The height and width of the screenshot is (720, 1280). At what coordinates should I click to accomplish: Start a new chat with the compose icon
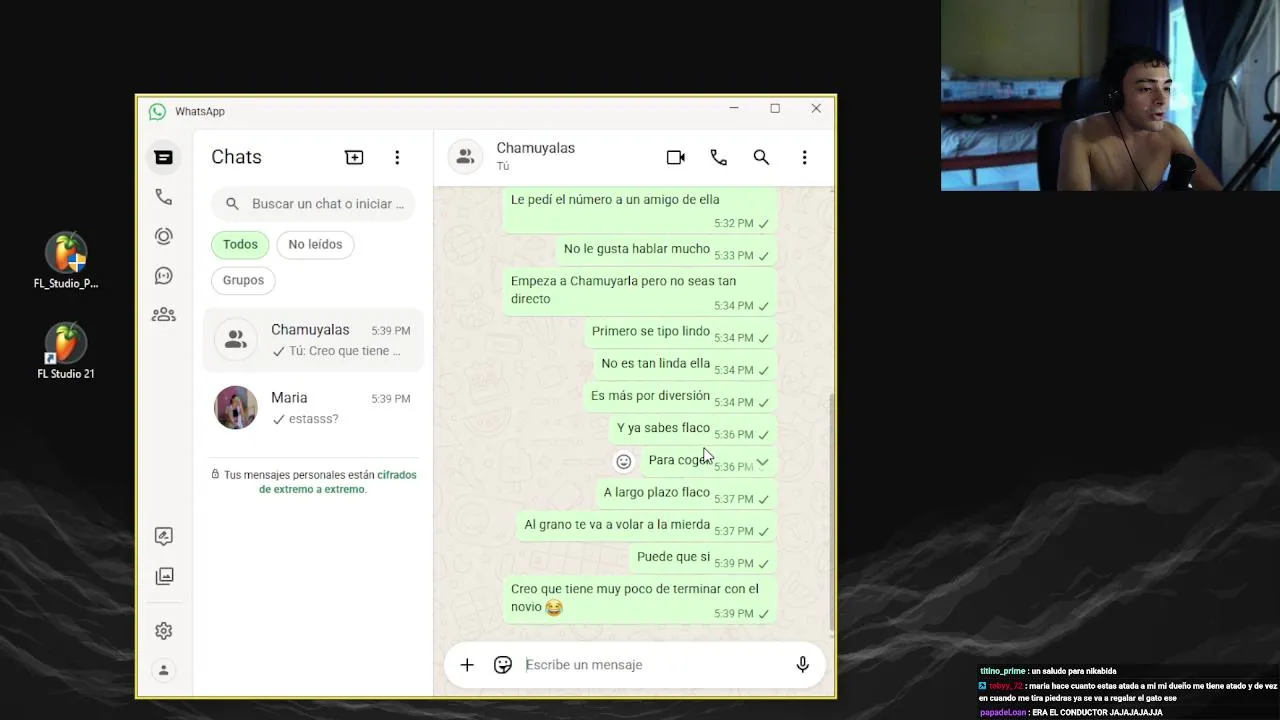point(354,157)
